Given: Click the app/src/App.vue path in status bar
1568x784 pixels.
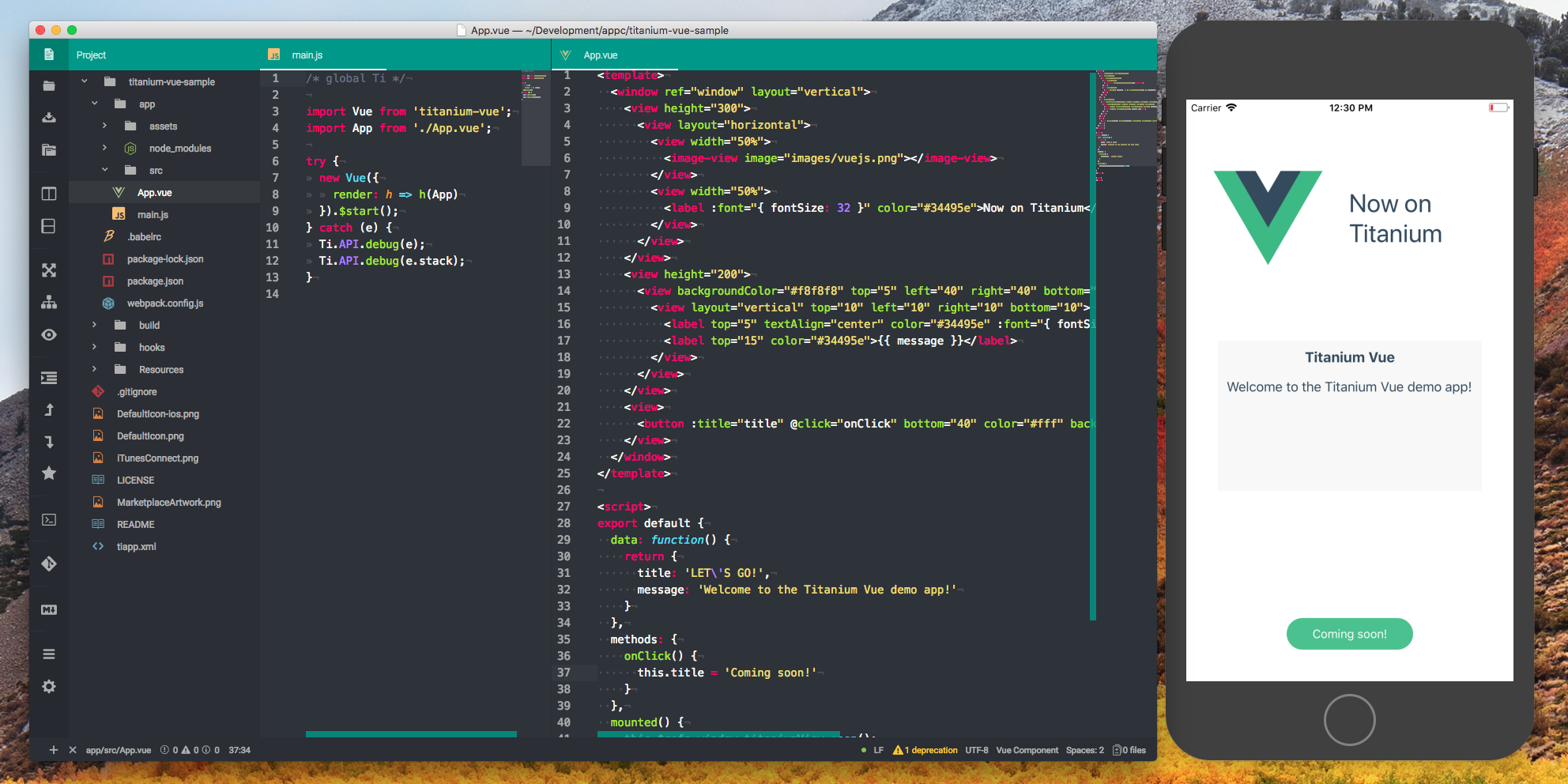Looking at the screenshot, I should pyautogui.click(x=118, y=750).
